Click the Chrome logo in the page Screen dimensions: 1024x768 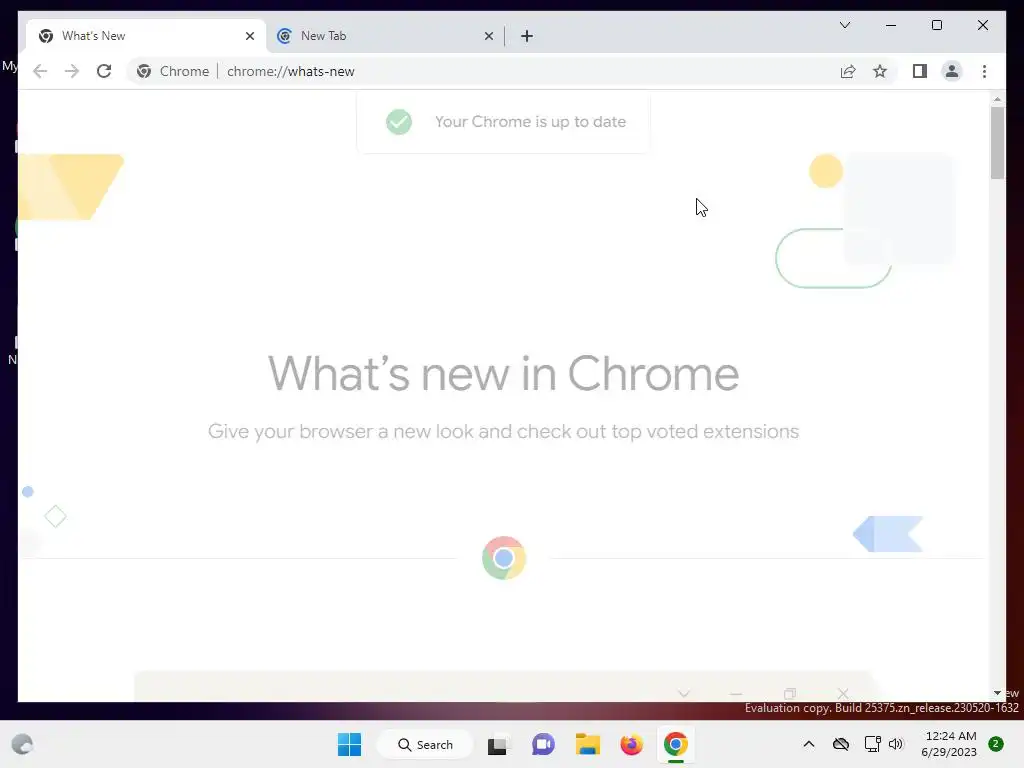point(504,558)
